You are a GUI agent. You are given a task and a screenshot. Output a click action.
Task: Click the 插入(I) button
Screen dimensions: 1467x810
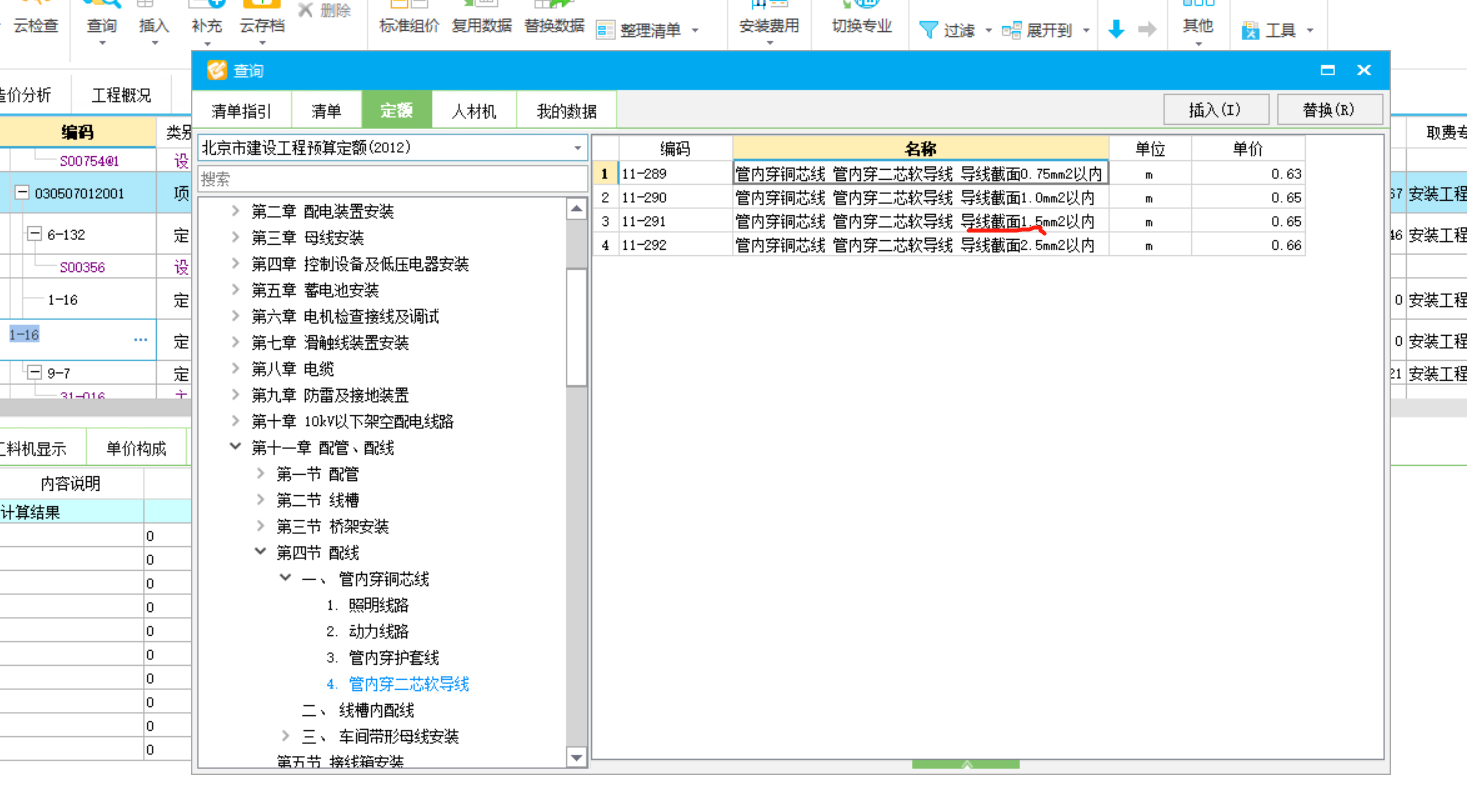tap(1216, 110)
